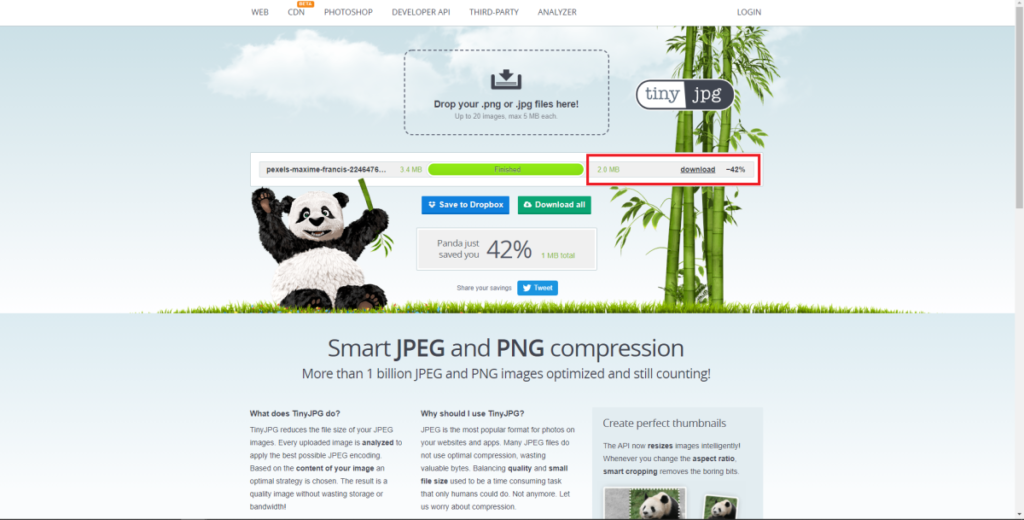Open the ANALYZER page
The height and width of the screenshot is (520, 1024).
click(x=557, y=12)
